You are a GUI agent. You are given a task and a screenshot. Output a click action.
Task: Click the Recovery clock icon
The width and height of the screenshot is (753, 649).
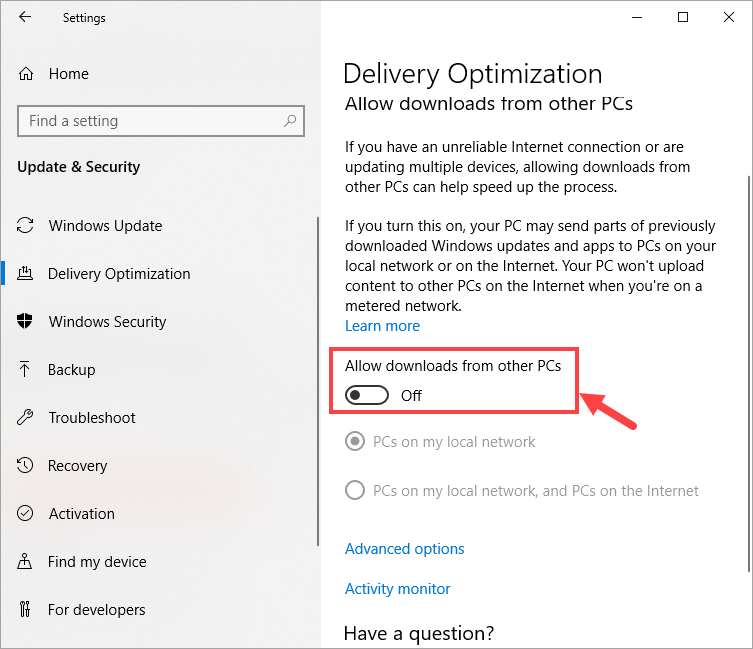pos(26,465)
